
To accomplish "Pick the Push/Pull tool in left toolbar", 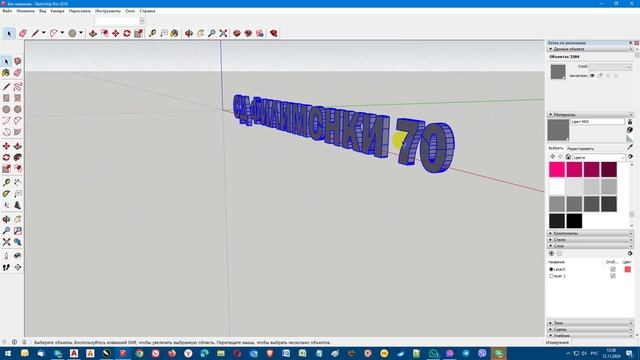I will [18, 146].
